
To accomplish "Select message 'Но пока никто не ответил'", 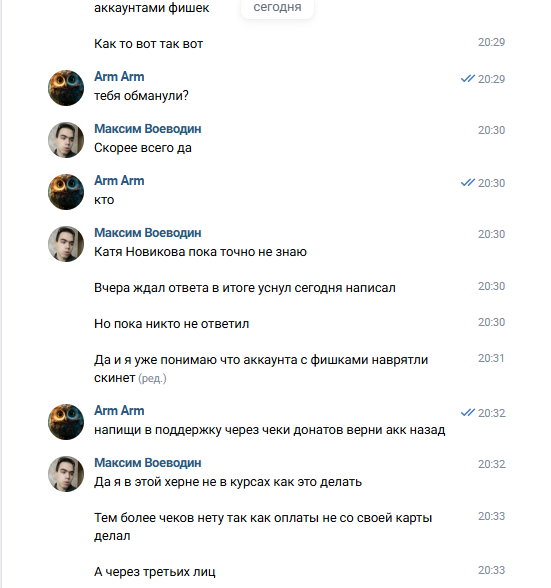I will [171, 324].
